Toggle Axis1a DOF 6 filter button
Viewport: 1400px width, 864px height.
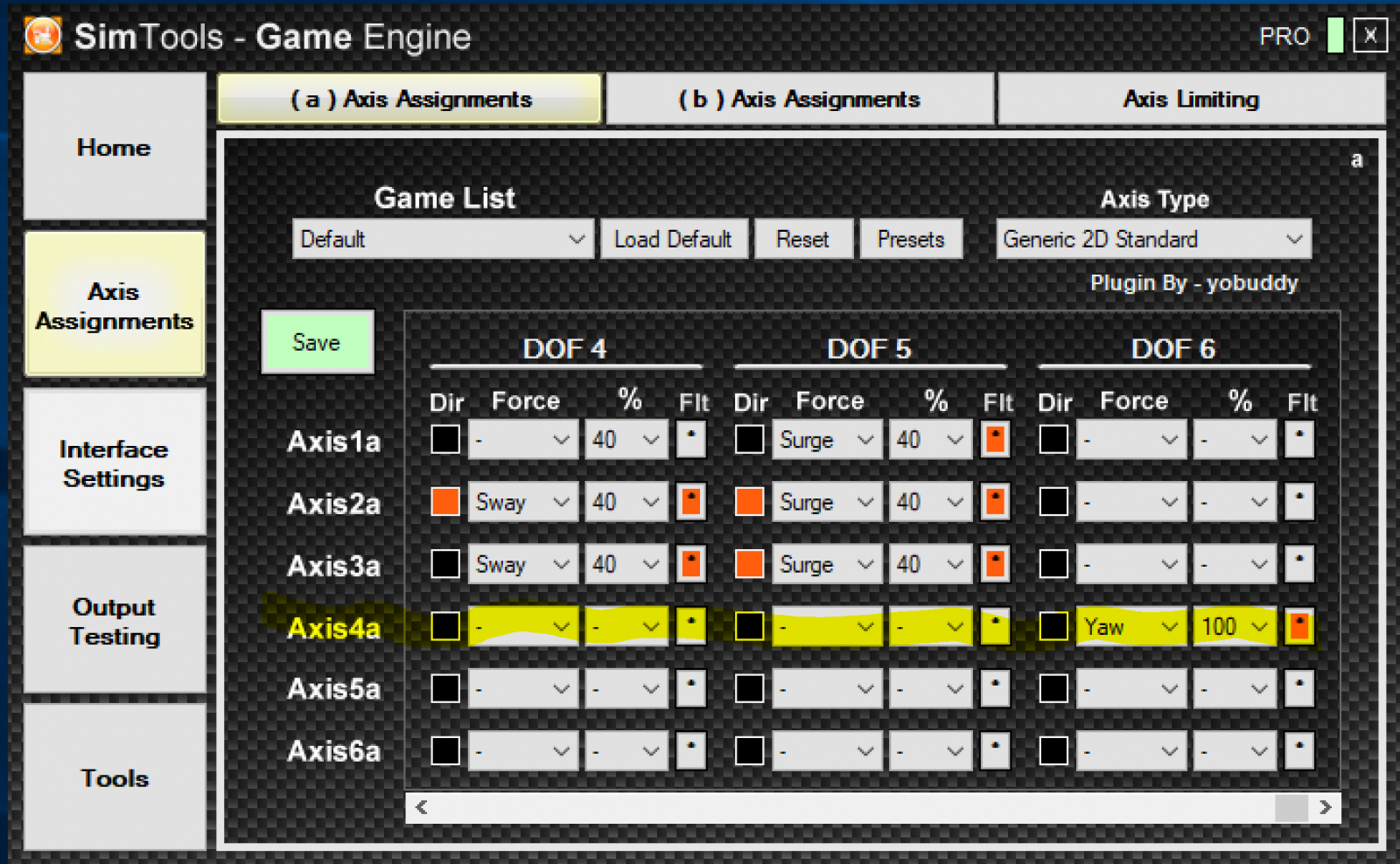(1299, 439)
